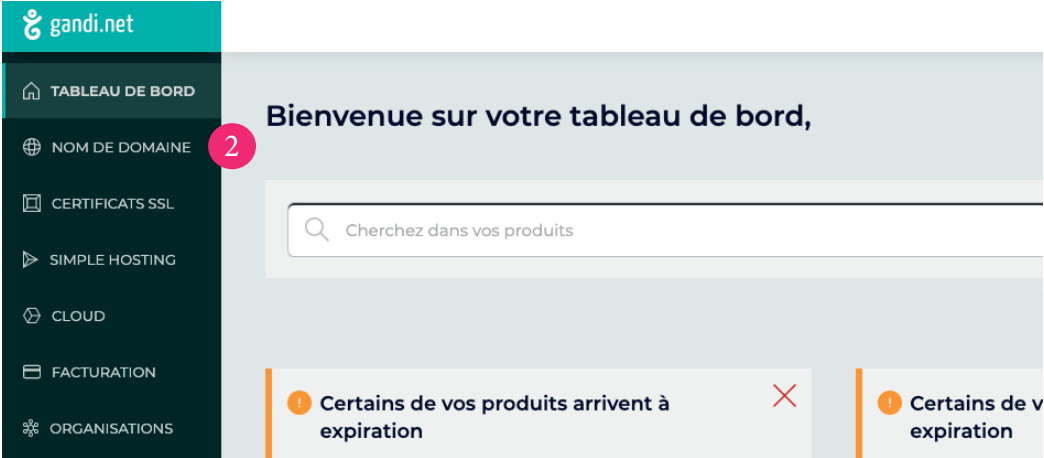Click the orange warning icon on first alert
1044x458 pixels.
click(x=300, y=403)
